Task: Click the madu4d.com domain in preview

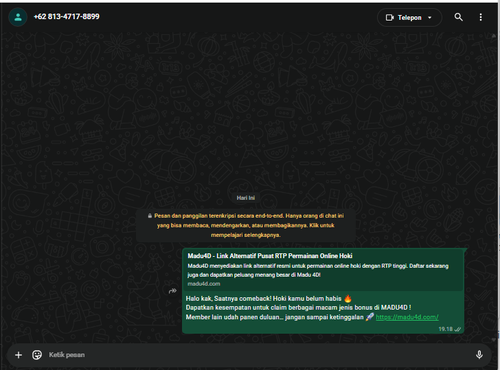Action: tap(204, 284)
